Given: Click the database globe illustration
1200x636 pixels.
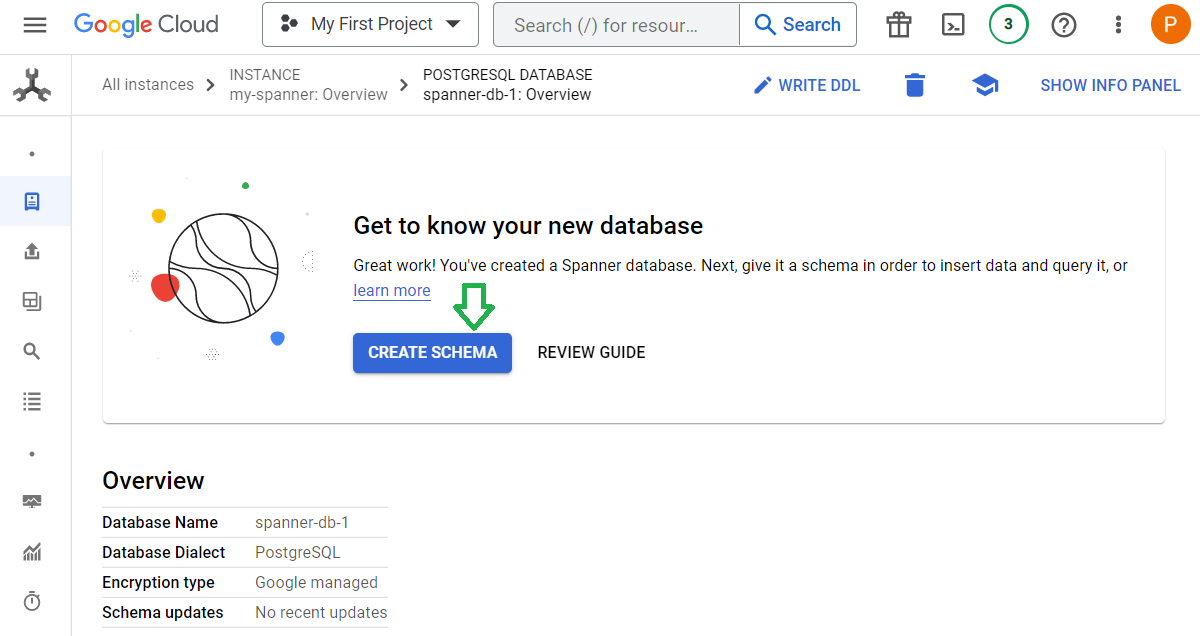Looking at the screenshot, I should point(223,269).
